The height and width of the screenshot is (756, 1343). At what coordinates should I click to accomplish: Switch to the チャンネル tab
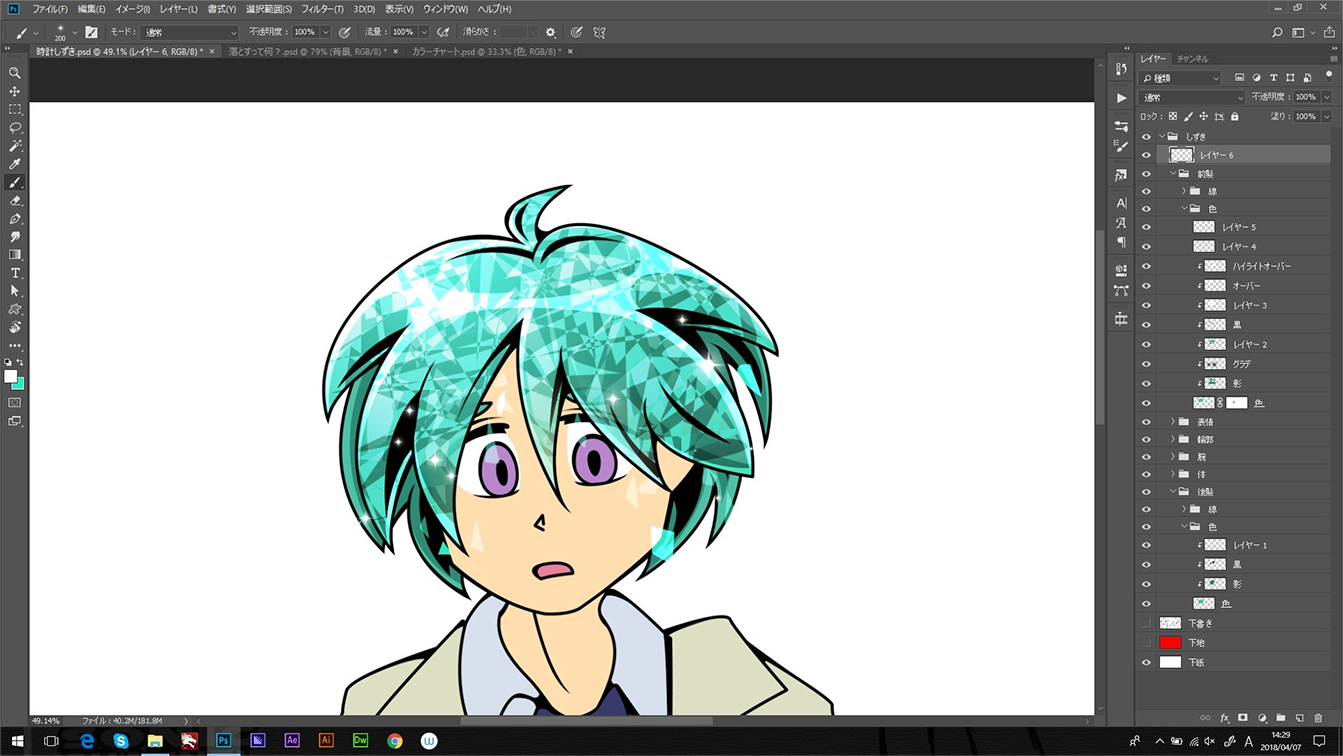coord(1192,59)
